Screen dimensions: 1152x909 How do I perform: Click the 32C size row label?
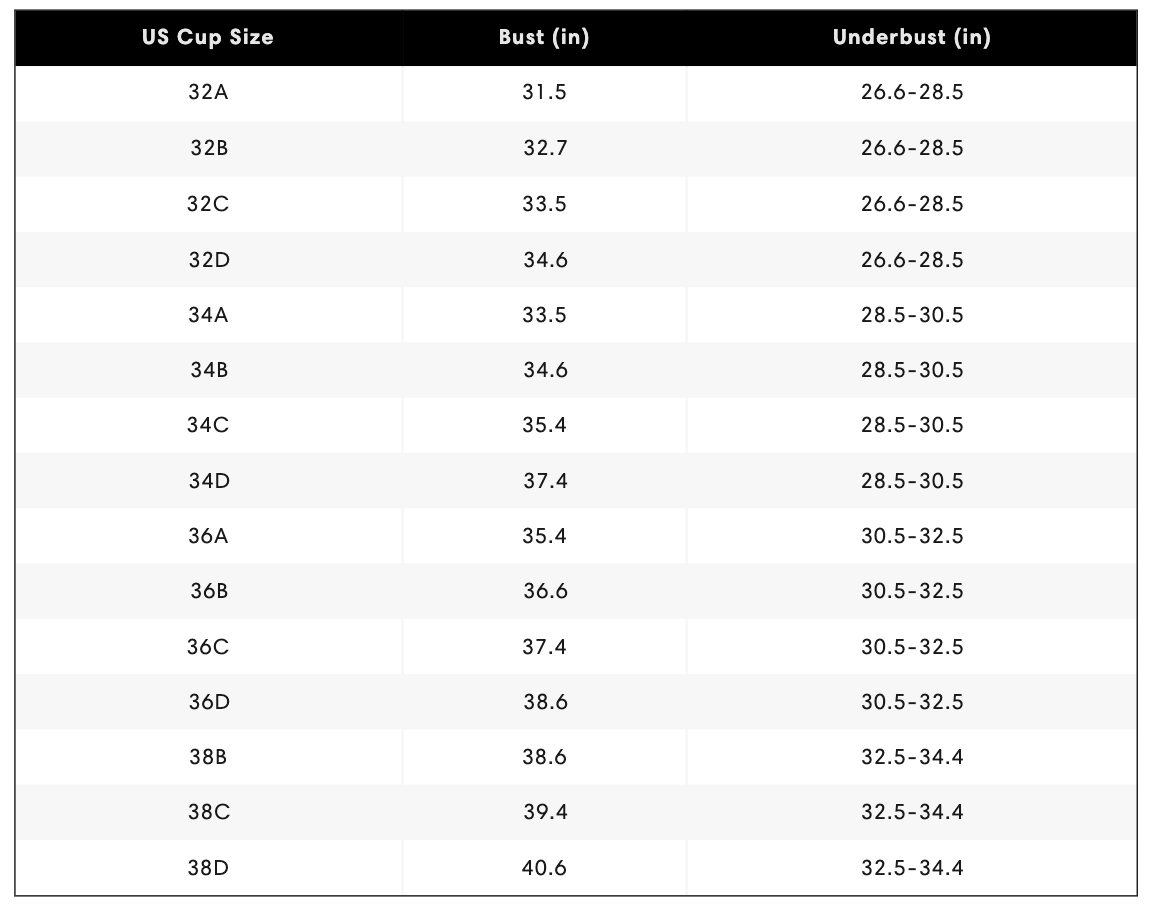tap(208, 204)
